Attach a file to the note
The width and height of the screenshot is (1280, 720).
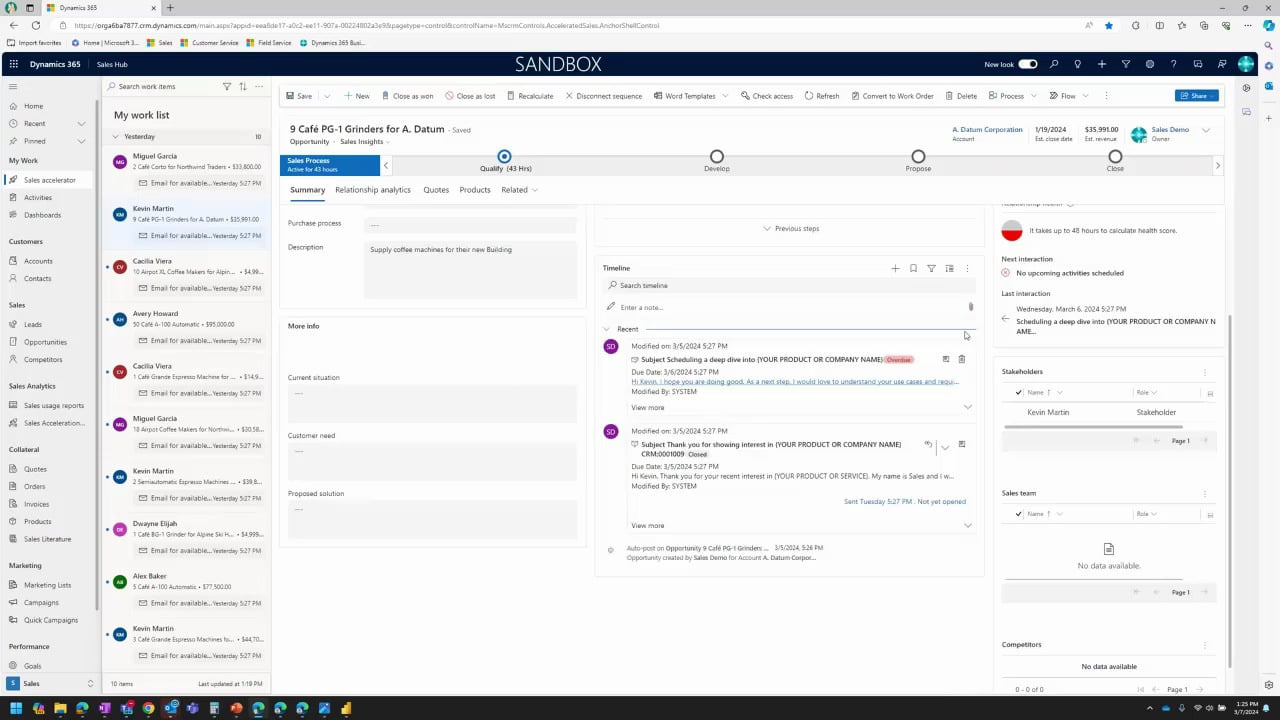970,307
